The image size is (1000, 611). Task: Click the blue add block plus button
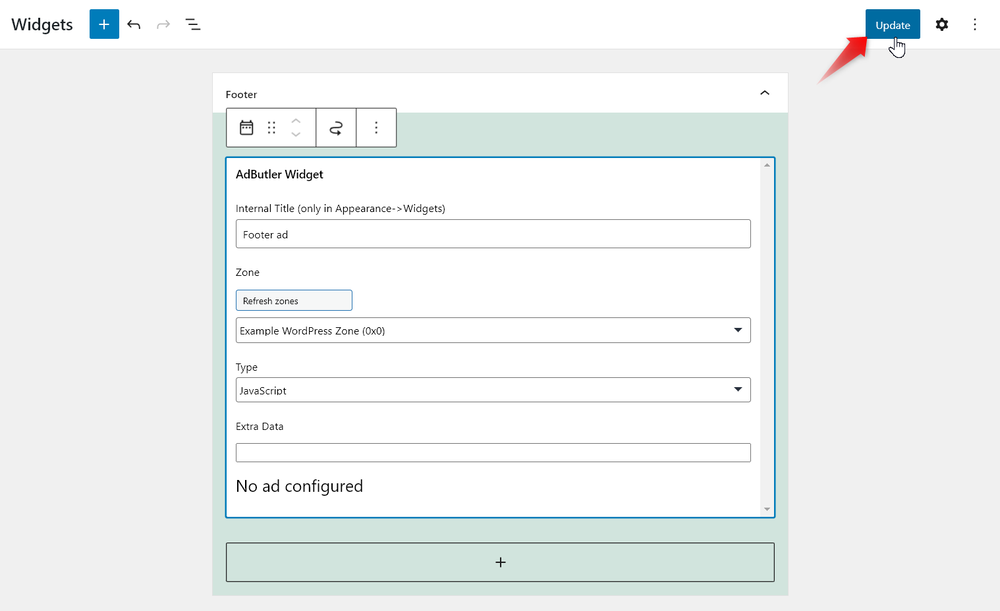tap(104, 24)
